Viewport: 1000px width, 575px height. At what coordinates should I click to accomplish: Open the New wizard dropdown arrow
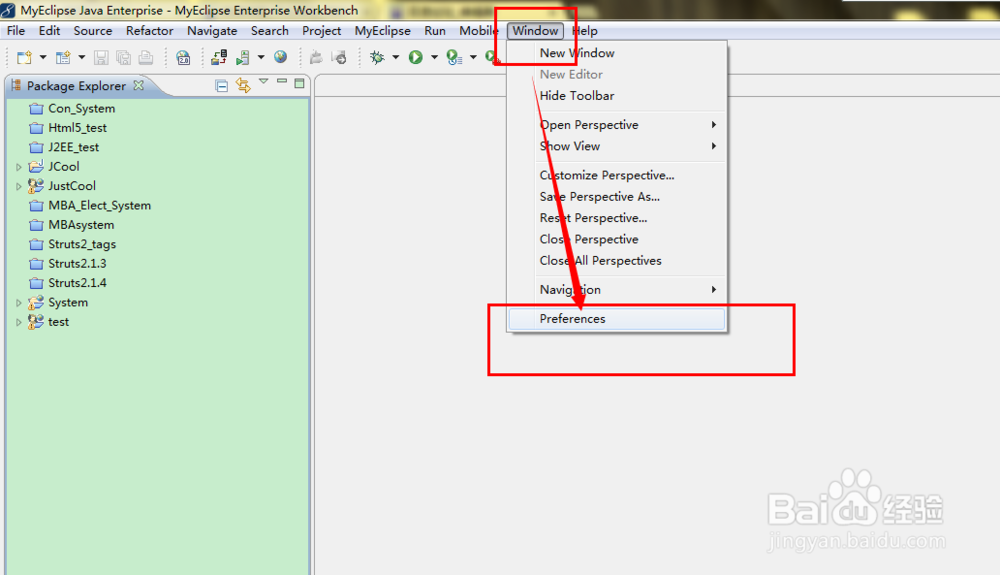[43, 57]
